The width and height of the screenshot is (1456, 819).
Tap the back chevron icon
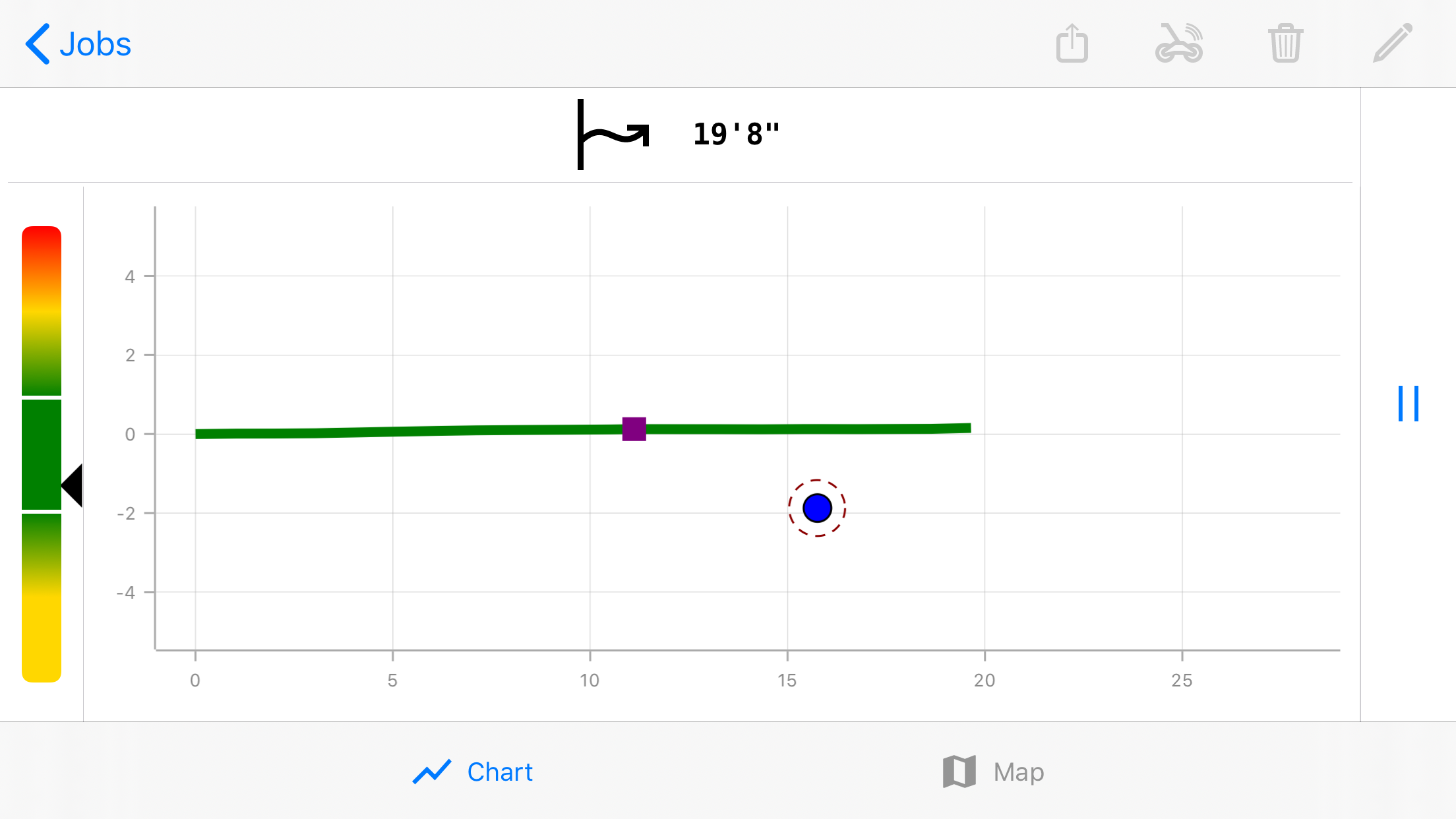pos(38,44)
